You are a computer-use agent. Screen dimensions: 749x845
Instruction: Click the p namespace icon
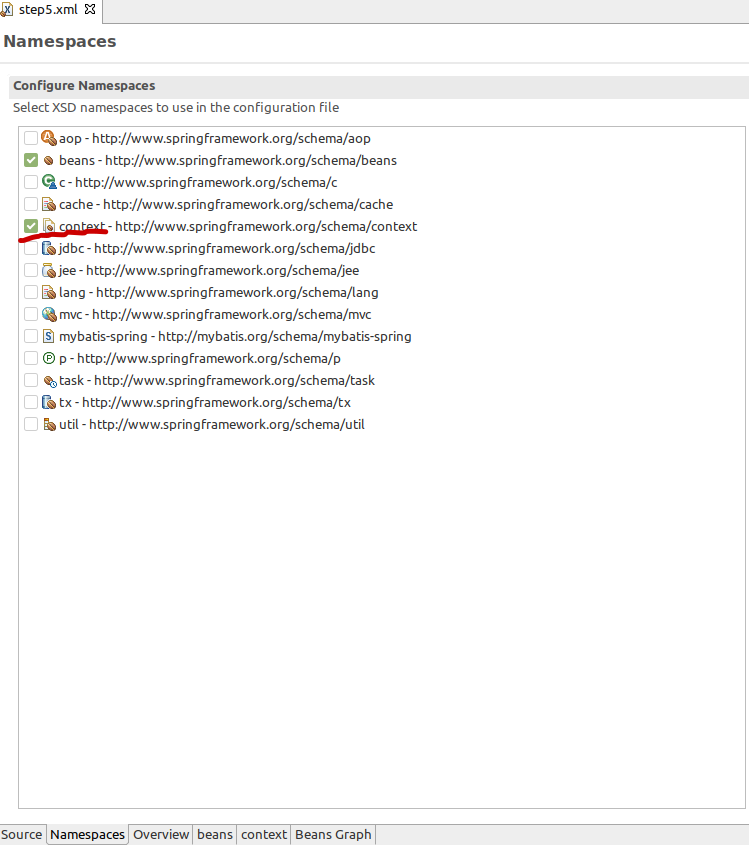click(x=49, y=358)
